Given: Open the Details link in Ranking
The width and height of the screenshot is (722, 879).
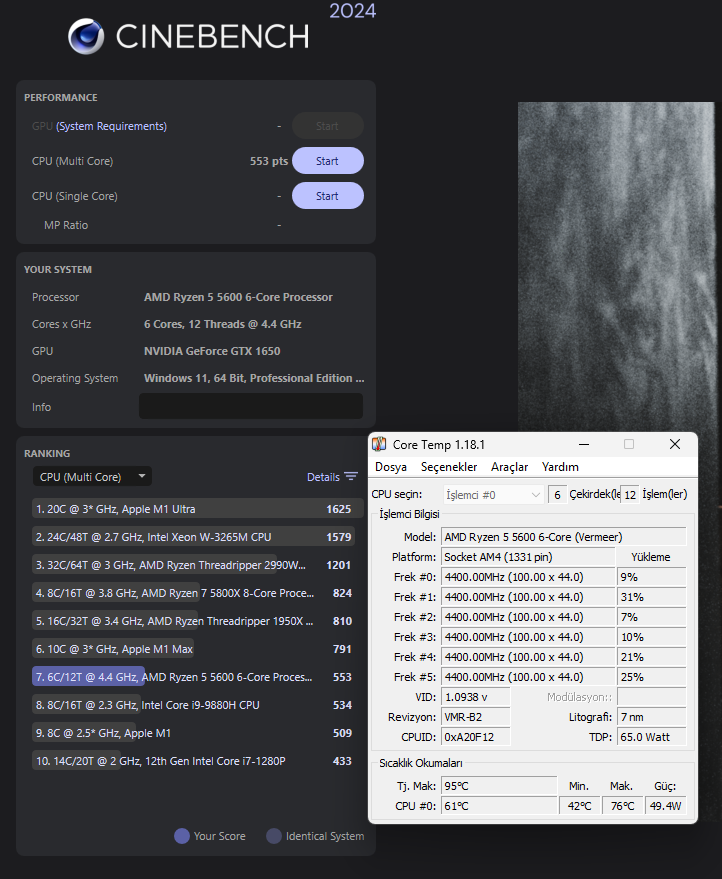Looking at the screenshot, I should click(323, 477).
